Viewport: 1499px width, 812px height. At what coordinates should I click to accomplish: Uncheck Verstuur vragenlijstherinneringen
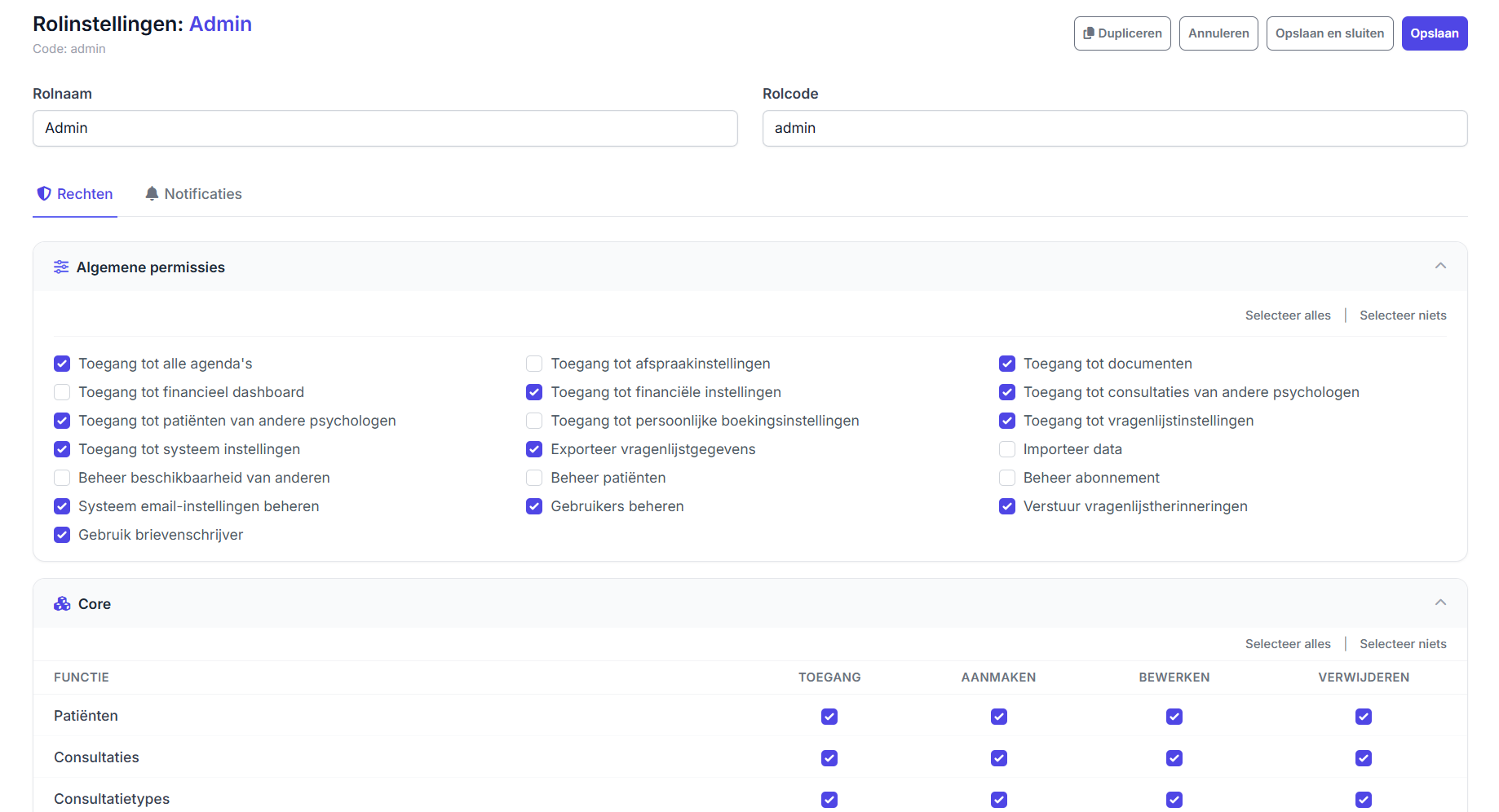coord(1007,506)
